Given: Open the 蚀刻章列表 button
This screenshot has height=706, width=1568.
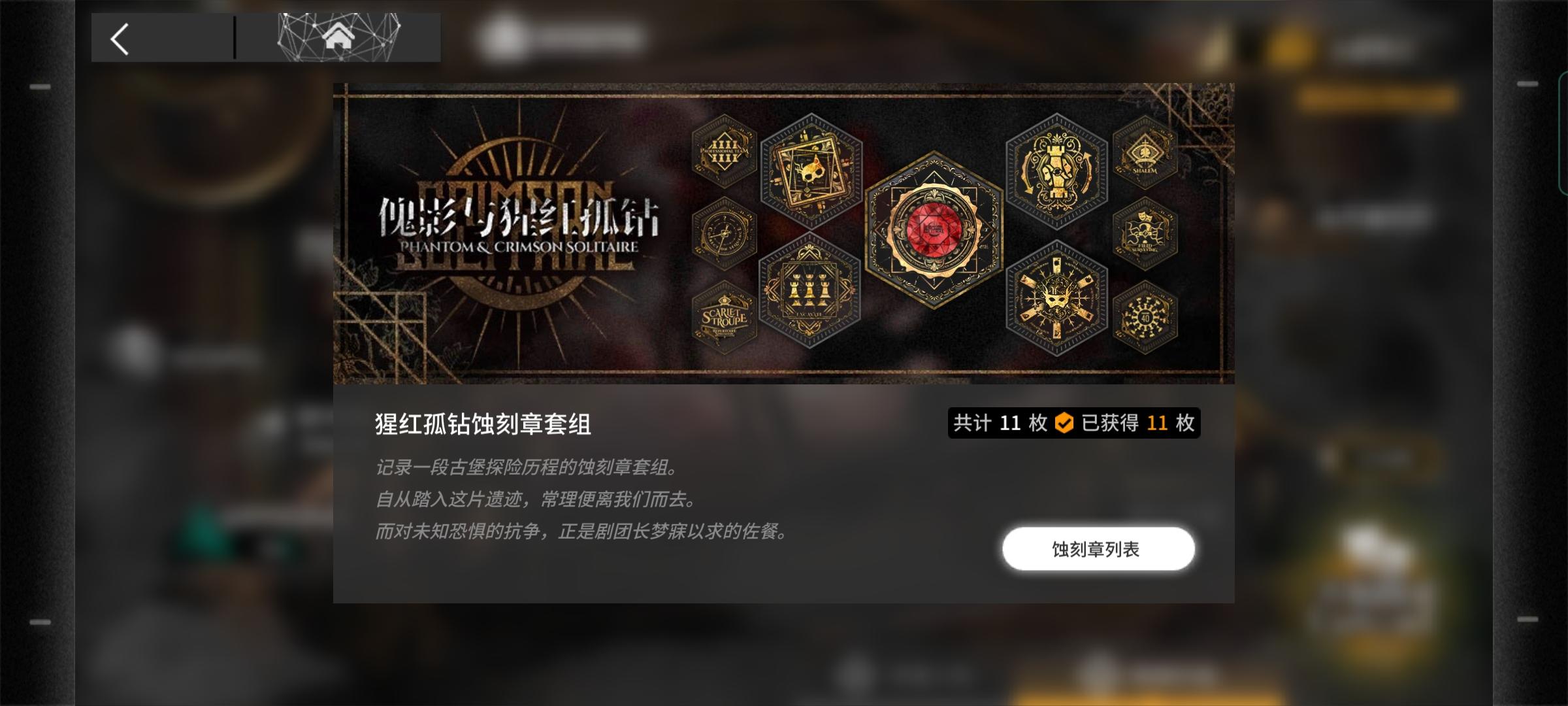Looking at the screenshot, I should coord(1098,549).
